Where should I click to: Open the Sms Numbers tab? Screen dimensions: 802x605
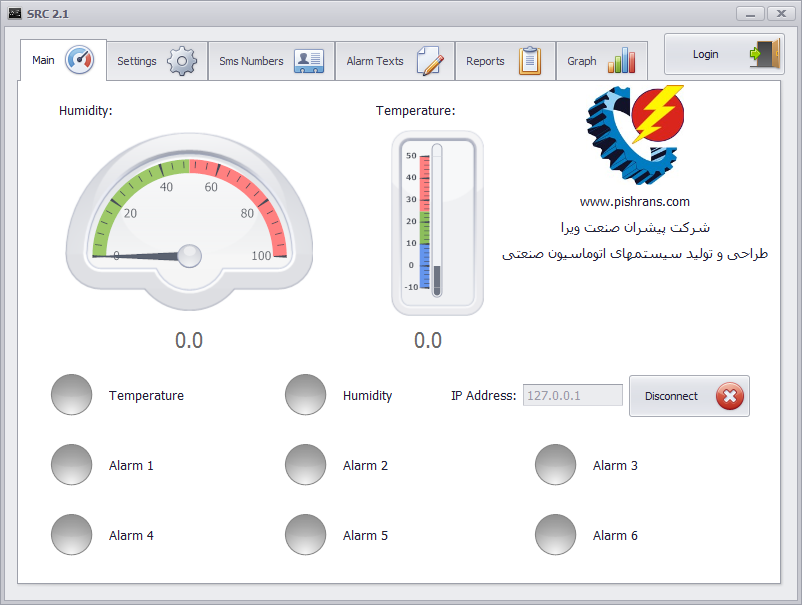point(271,61)
